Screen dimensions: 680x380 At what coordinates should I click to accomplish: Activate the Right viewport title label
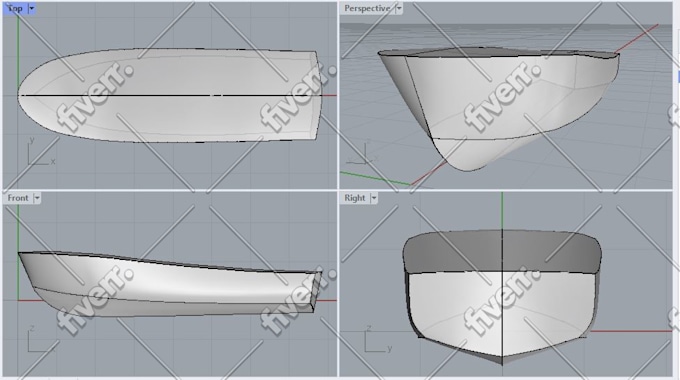(355, 198)
